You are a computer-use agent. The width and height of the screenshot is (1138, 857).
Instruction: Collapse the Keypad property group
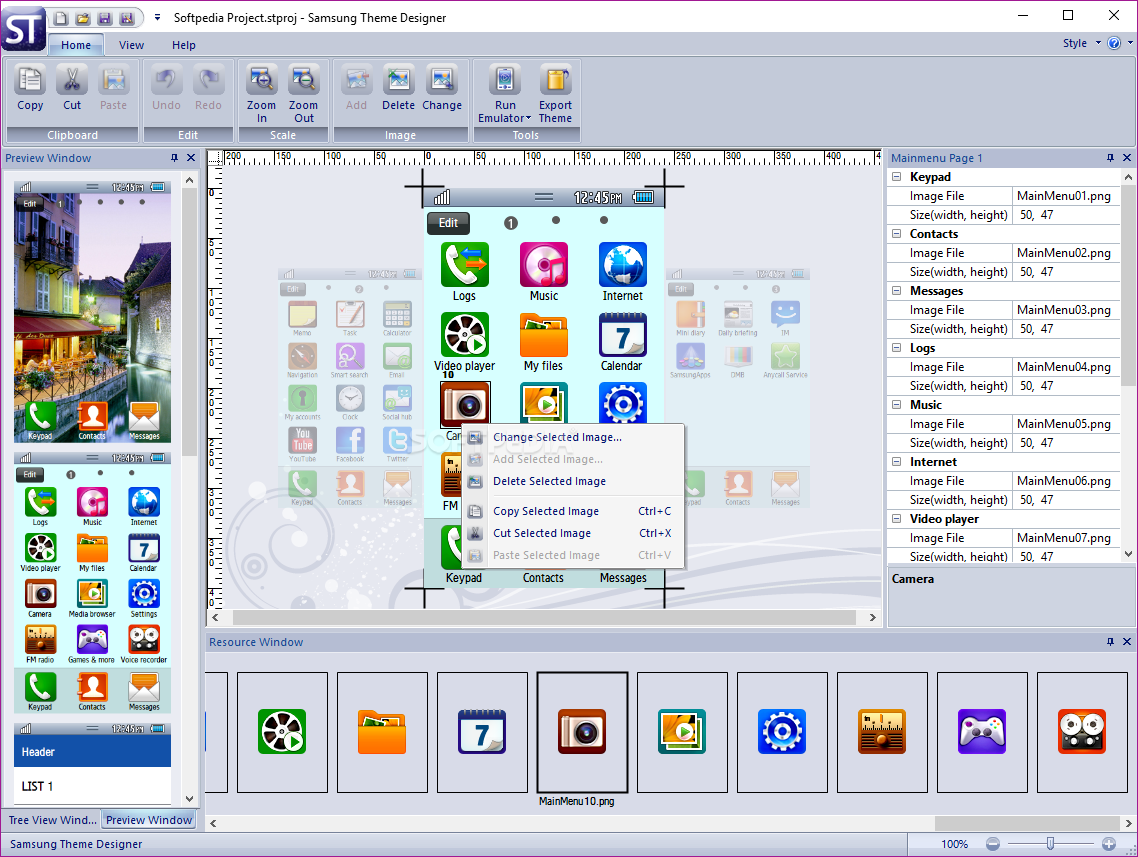(896, 176)
